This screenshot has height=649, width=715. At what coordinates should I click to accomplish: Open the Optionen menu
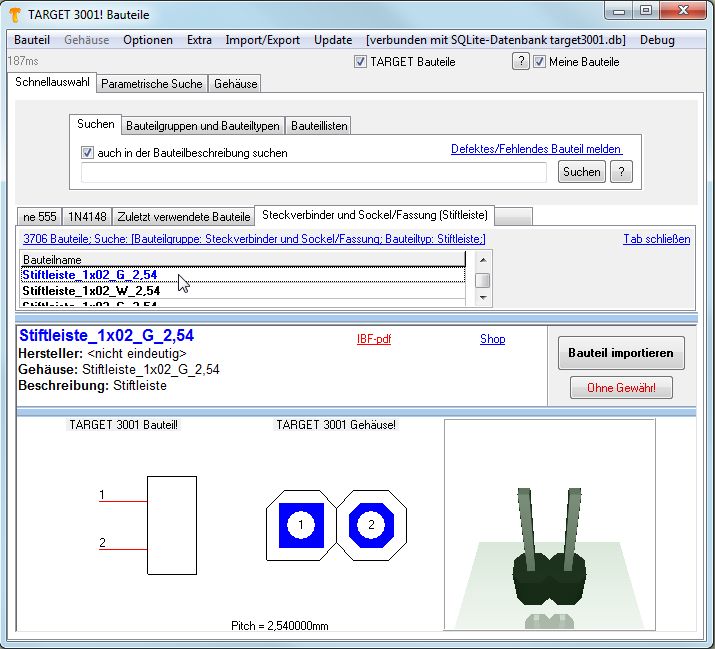point(148,40)
